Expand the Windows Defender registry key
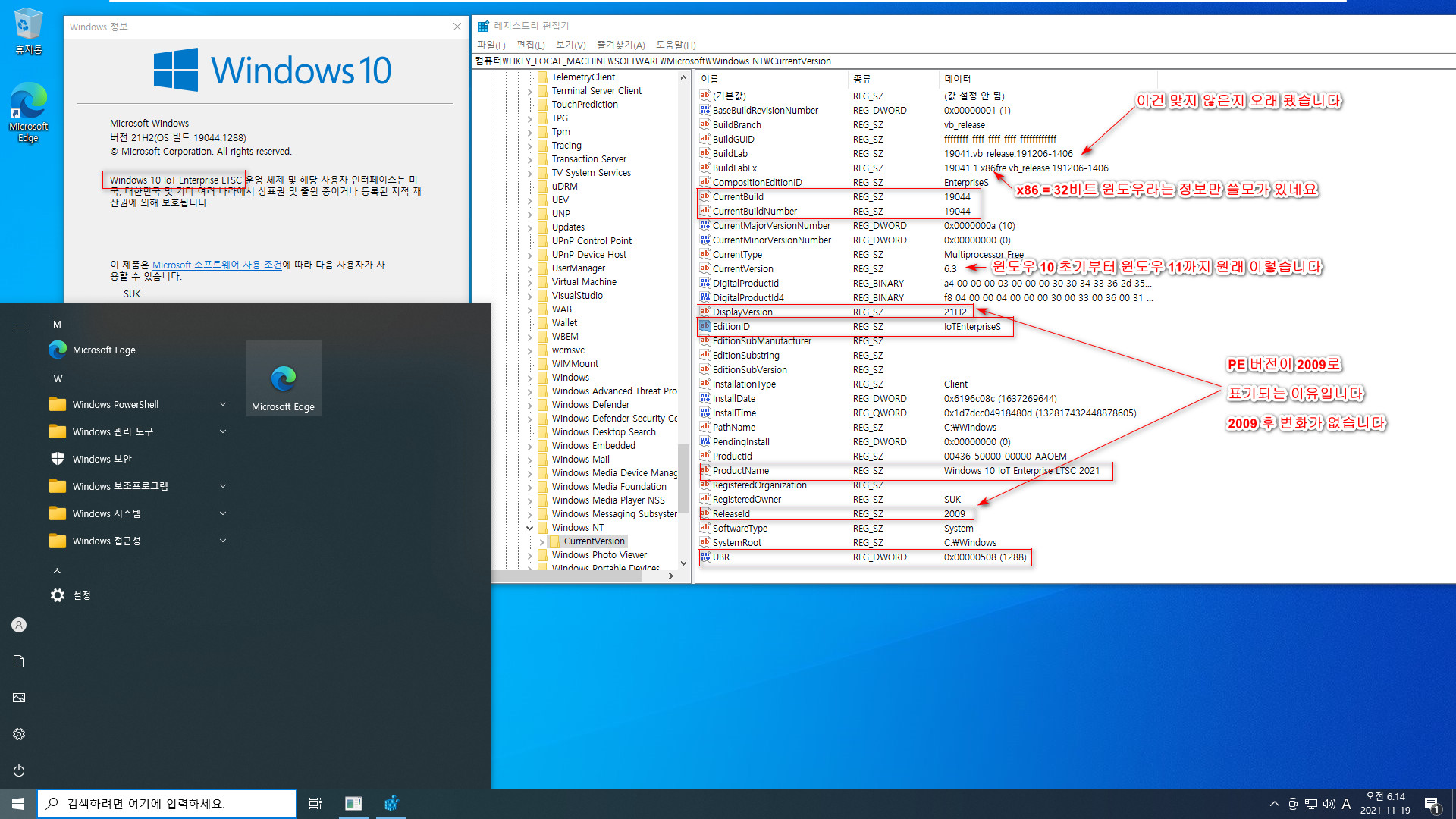Screen dimensions: 1456x819 click(529, 404)
